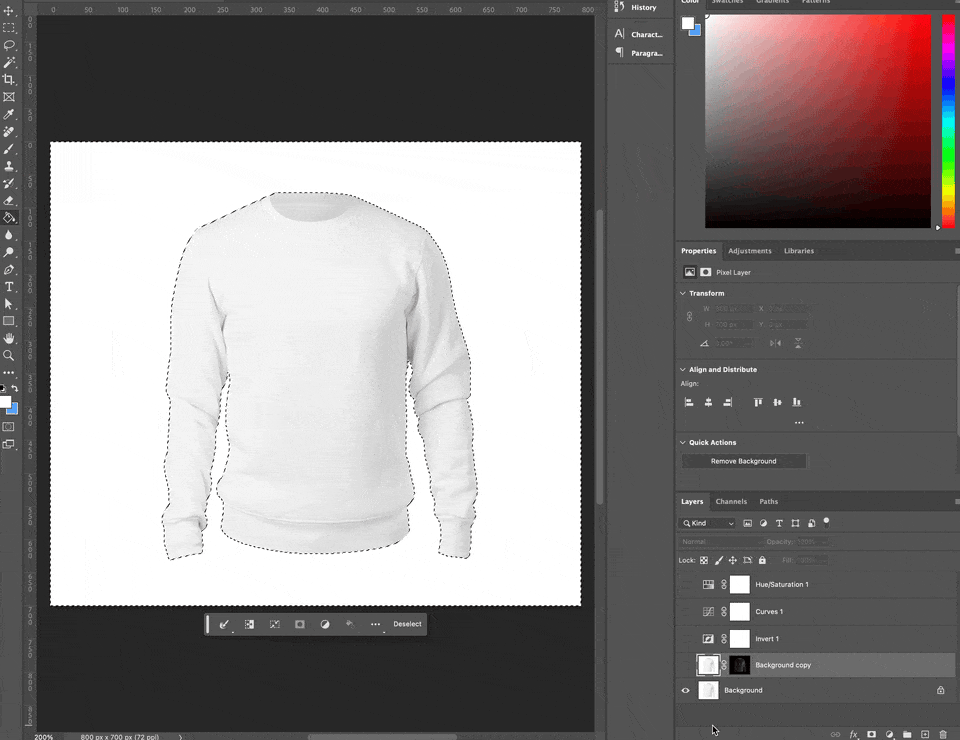Select the Zoom tool
Viewport: 960px width, 740px height.
pos(9,355)
